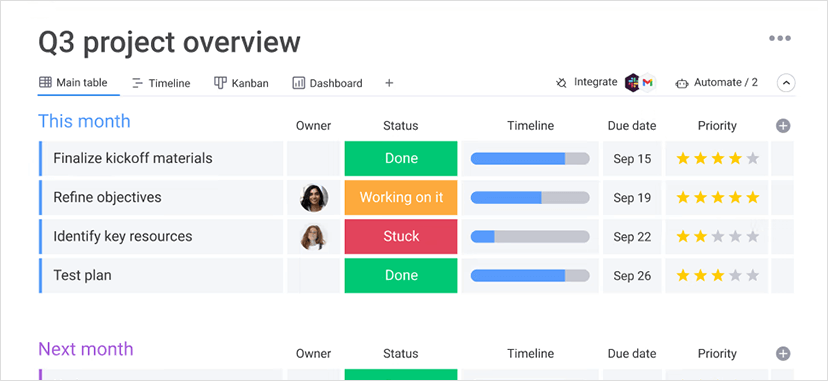Click Automate / 2 button
The width and height of the screenshot is (828, 381).
(717, 83)
